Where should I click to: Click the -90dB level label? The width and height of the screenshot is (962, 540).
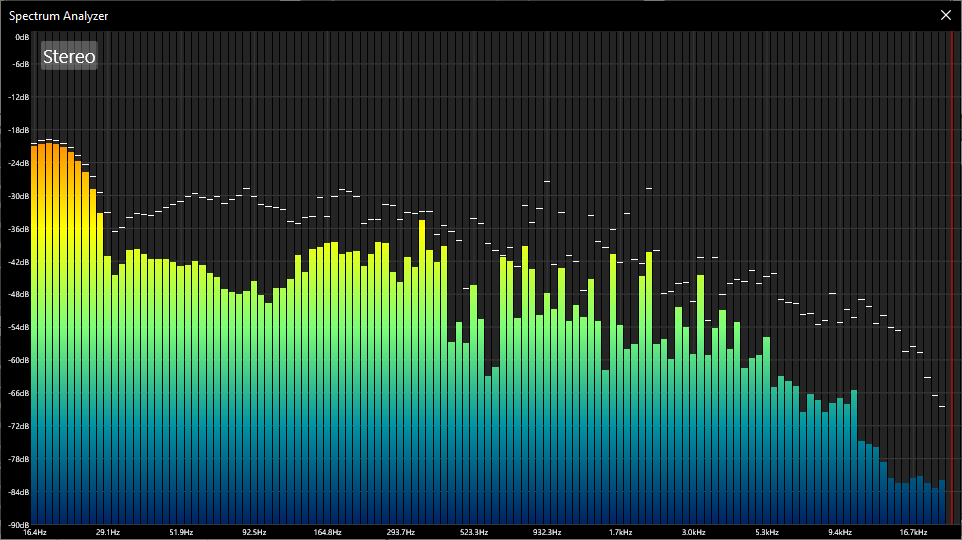pyautogui.click(x=19, y=525)
